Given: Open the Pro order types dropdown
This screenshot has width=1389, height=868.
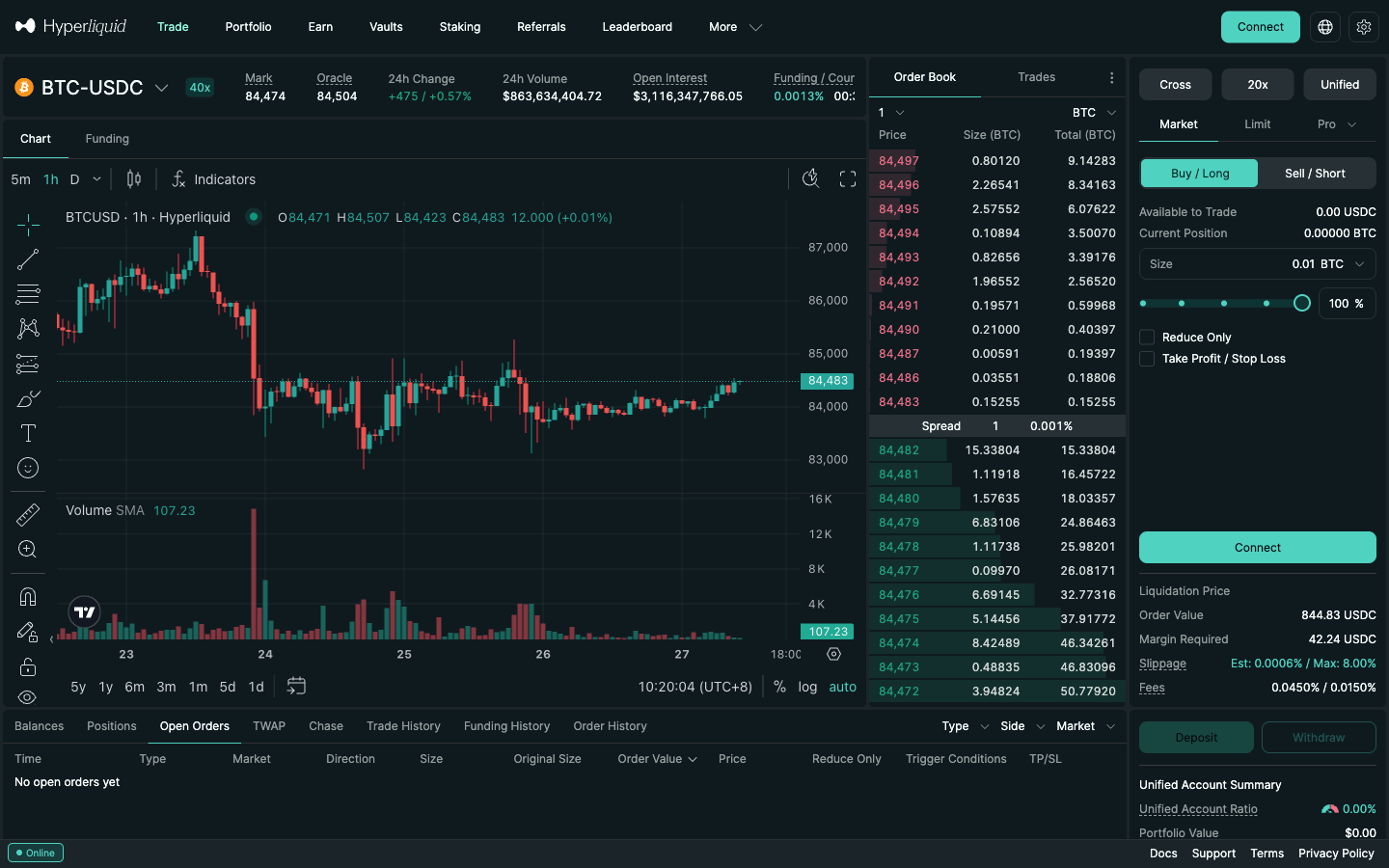Looking at the screenshot, I should click(x=1336, y=124).
